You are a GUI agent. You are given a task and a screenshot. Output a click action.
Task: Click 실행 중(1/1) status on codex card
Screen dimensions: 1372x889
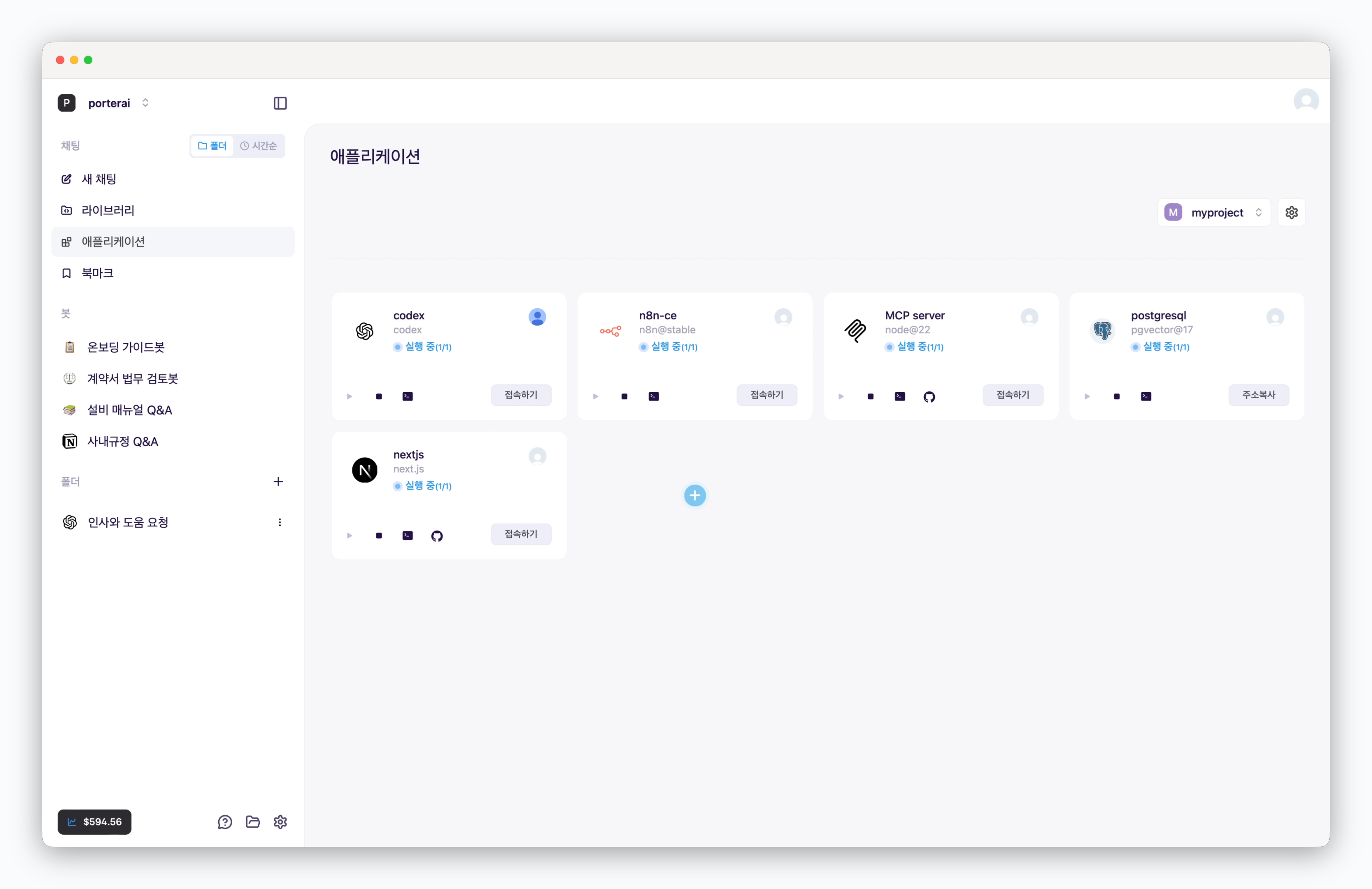click(x=423, y=347)
